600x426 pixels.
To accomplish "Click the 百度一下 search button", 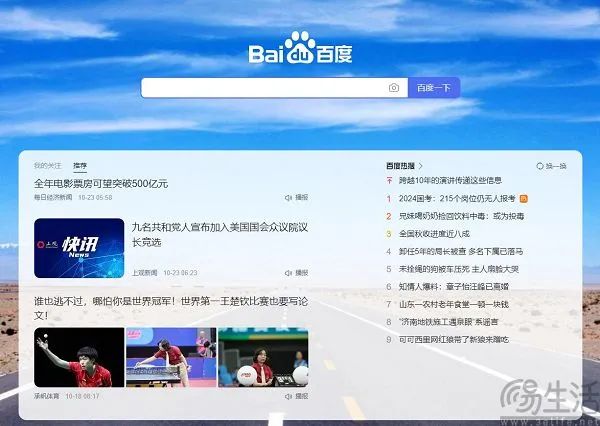I will tap(434, 88).
